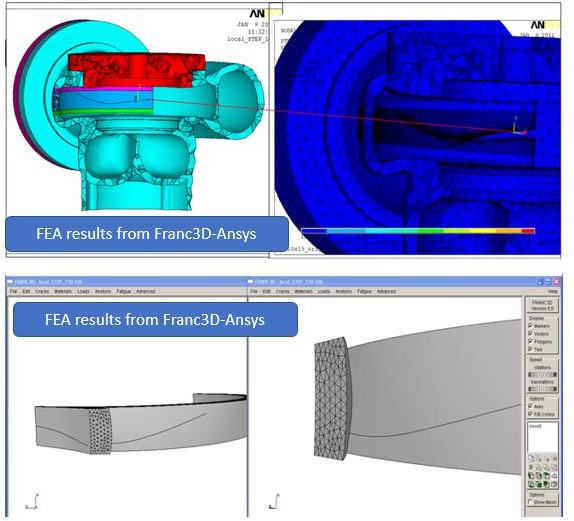Maximize the FRANC3D window
The height and width of the screenshot is (521, 574).
[x=548, y=282]
